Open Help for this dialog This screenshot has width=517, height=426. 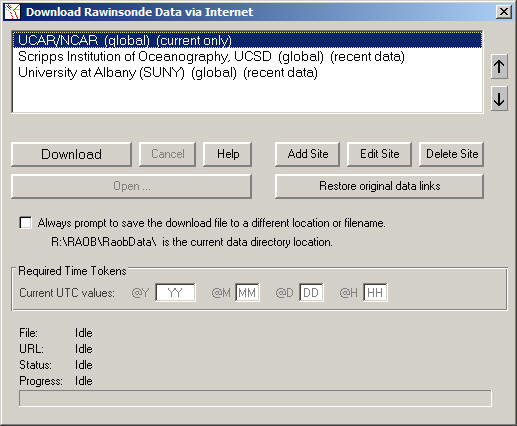[x=228, y=154]
